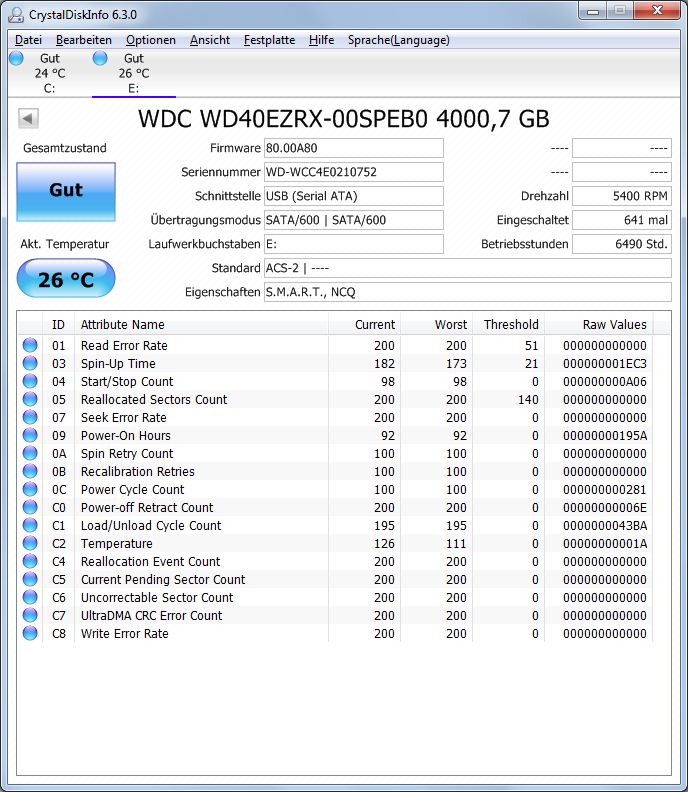Screen dimensions: 688x792
Task: Click status orb for Recalibration Retries
Action: (30, 471)
